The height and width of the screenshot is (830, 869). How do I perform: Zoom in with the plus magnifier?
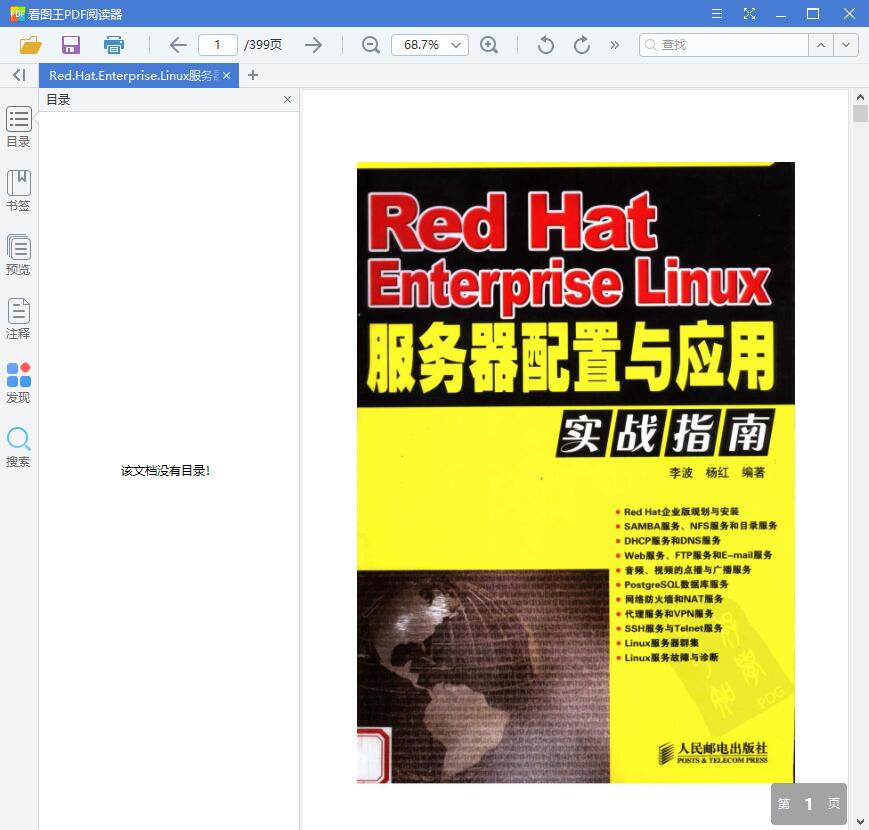tap(489, 45)
